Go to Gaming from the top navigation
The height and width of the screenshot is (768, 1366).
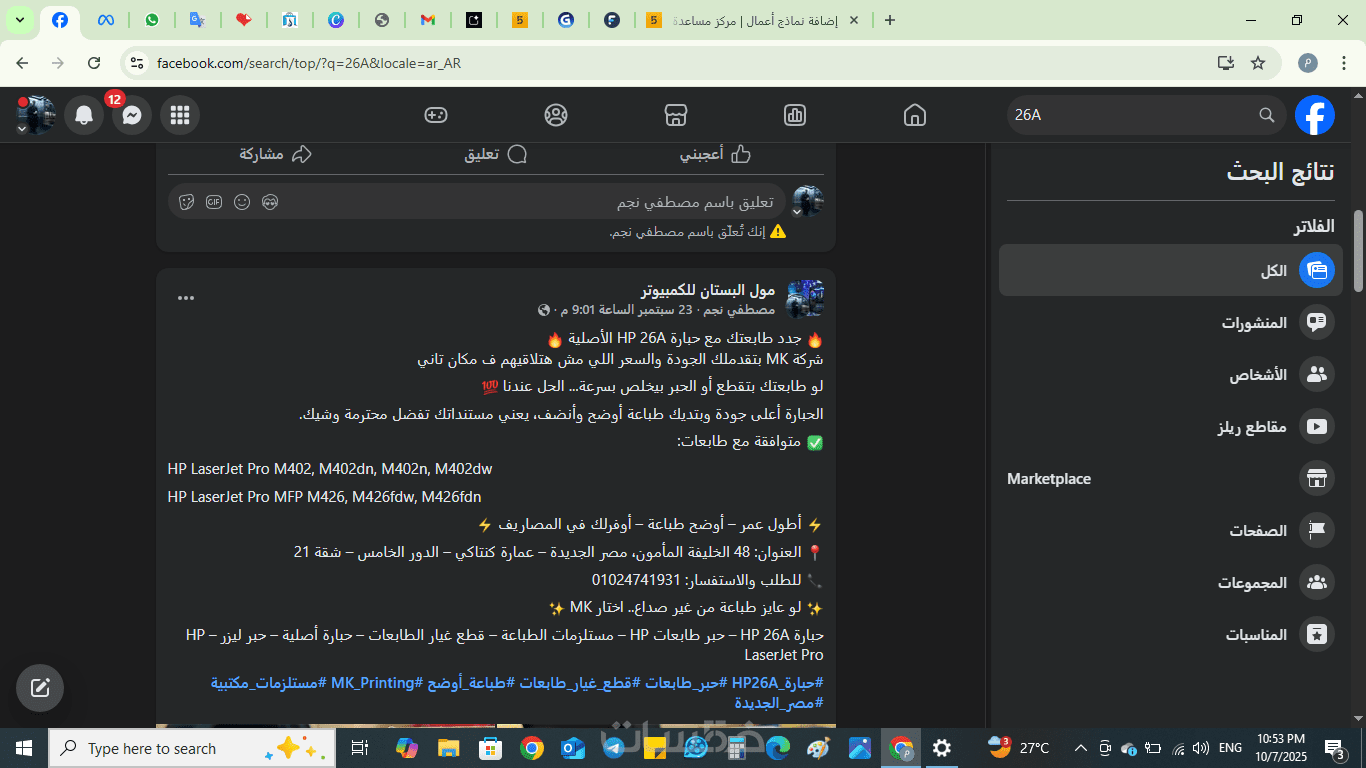pos(435,115)
